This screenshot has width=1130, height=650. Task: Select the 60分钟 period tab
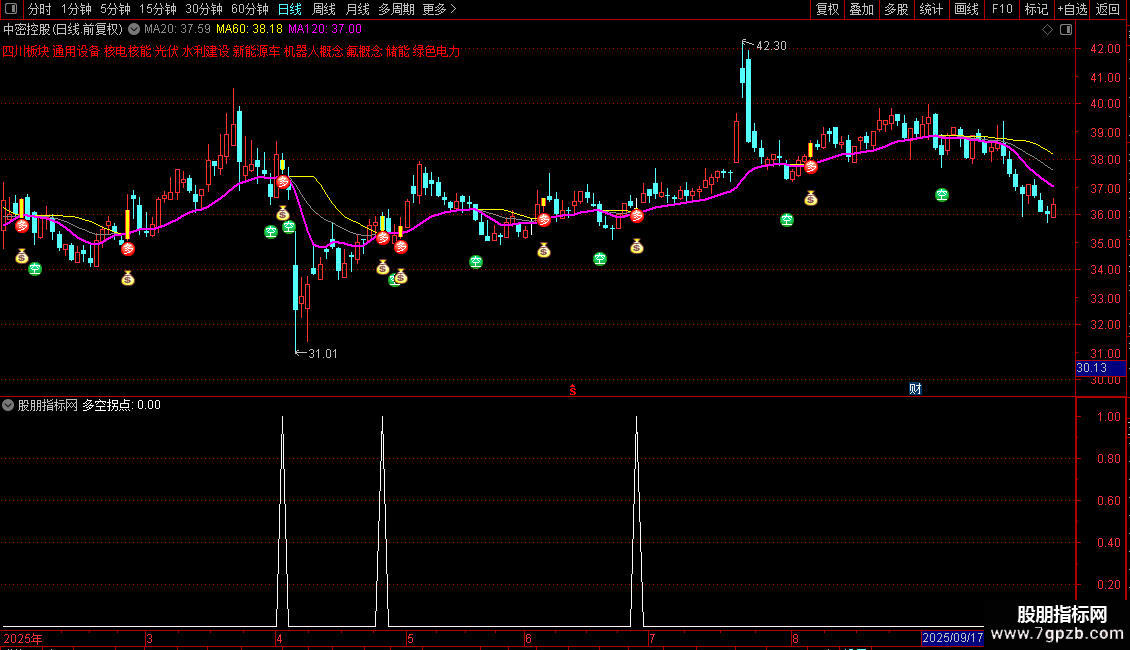(250, 9)
